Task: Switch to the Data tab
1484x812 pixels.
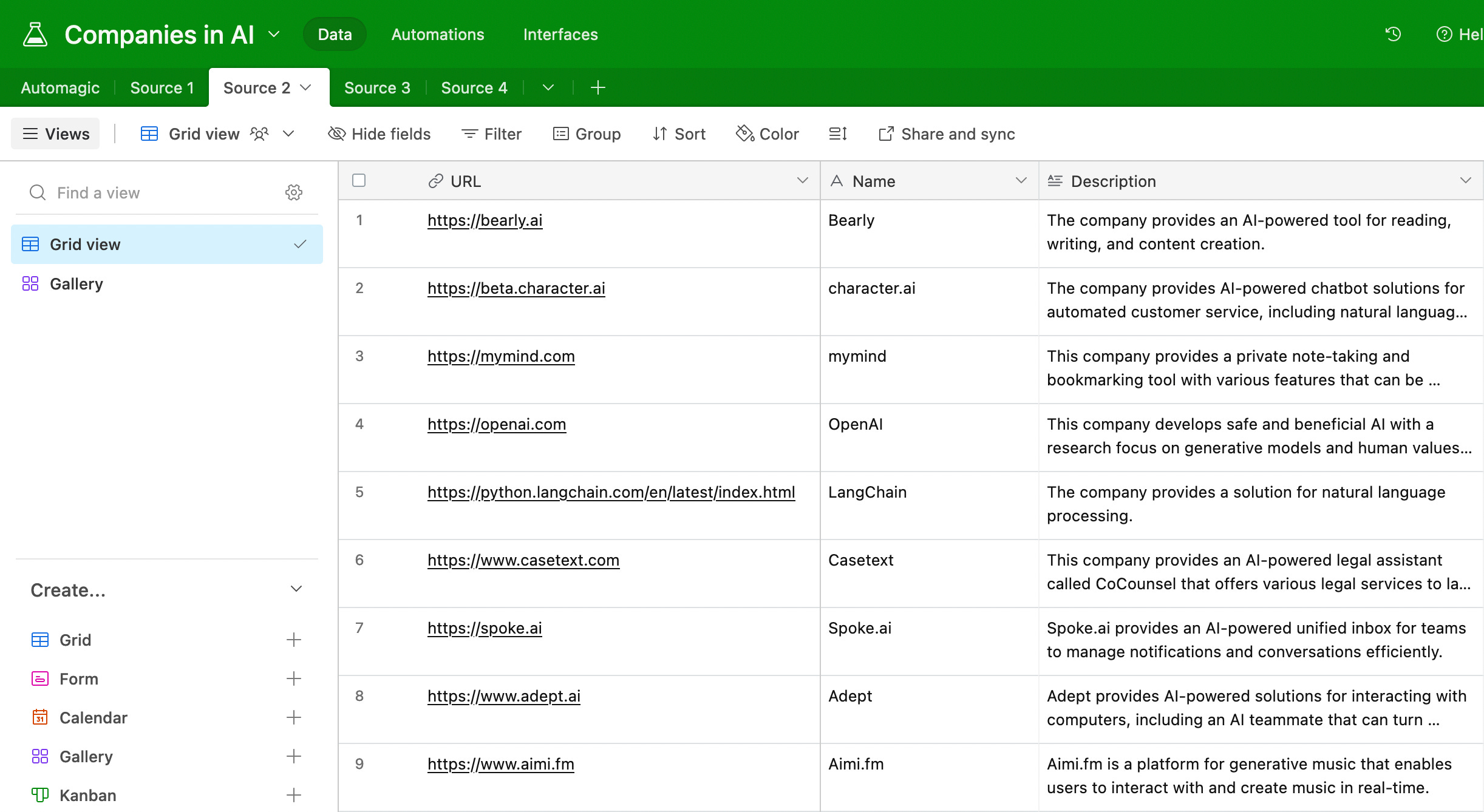Action: click(x=335, y=34)
